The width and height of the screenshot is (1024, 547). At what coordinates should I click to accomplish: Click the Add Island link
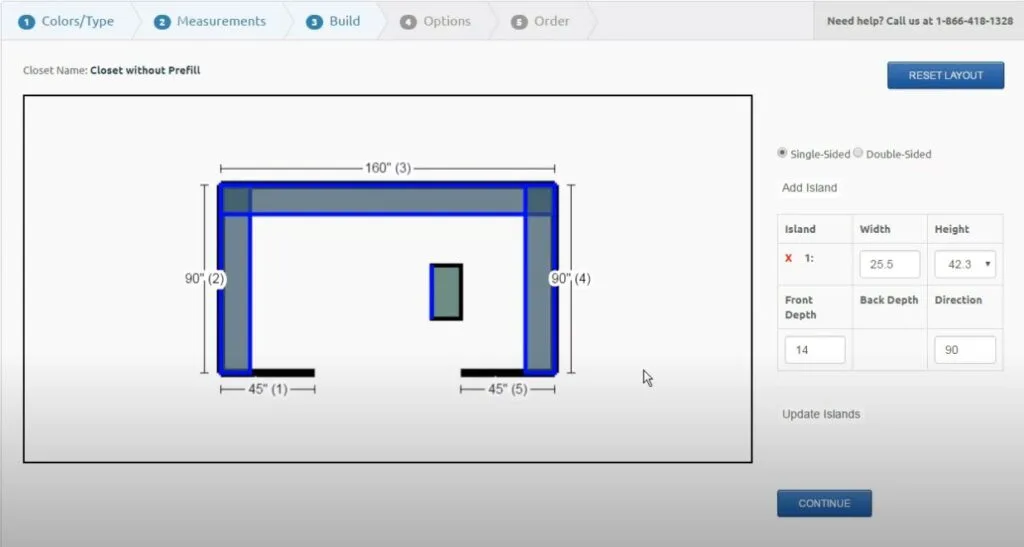click(x=809, y=188)
